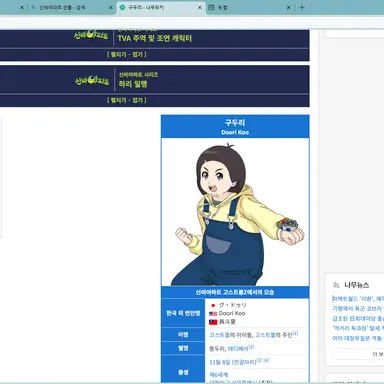Click the 별명 row label
This screenshot has width=384, height=384.
[183, 348]
